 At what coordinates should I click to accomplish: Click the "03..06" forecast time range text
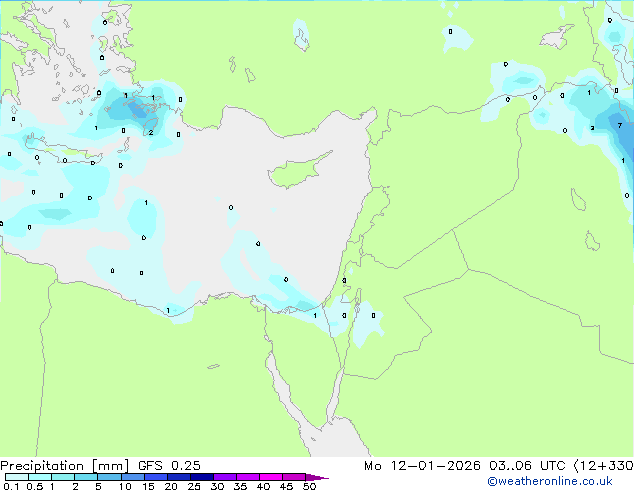510,466
